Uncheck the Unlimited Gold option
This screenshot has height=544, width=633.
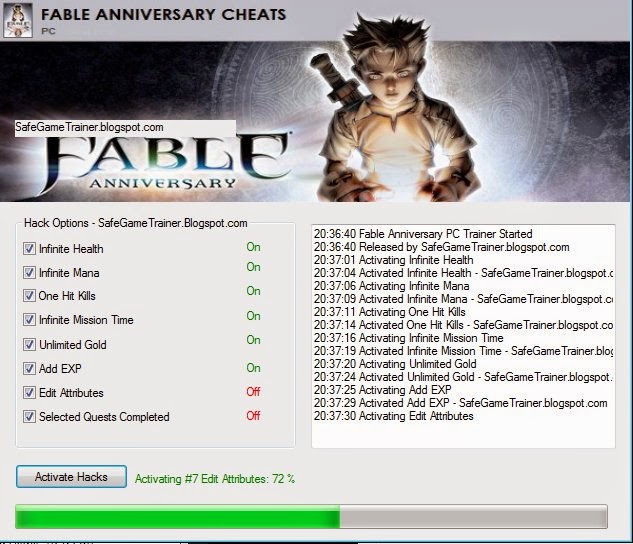29,344
